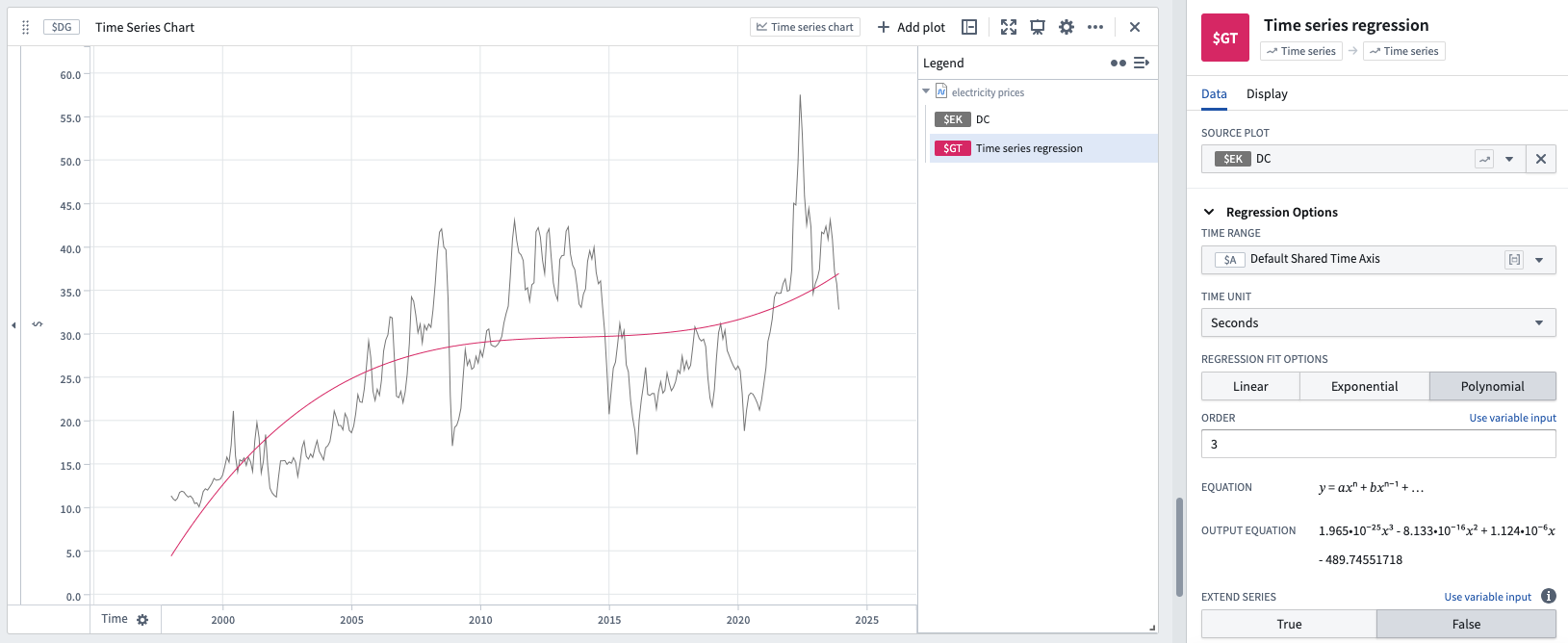Click the resize handle at chart corner
The image size is (1568, 643).
coord(1152,628)
